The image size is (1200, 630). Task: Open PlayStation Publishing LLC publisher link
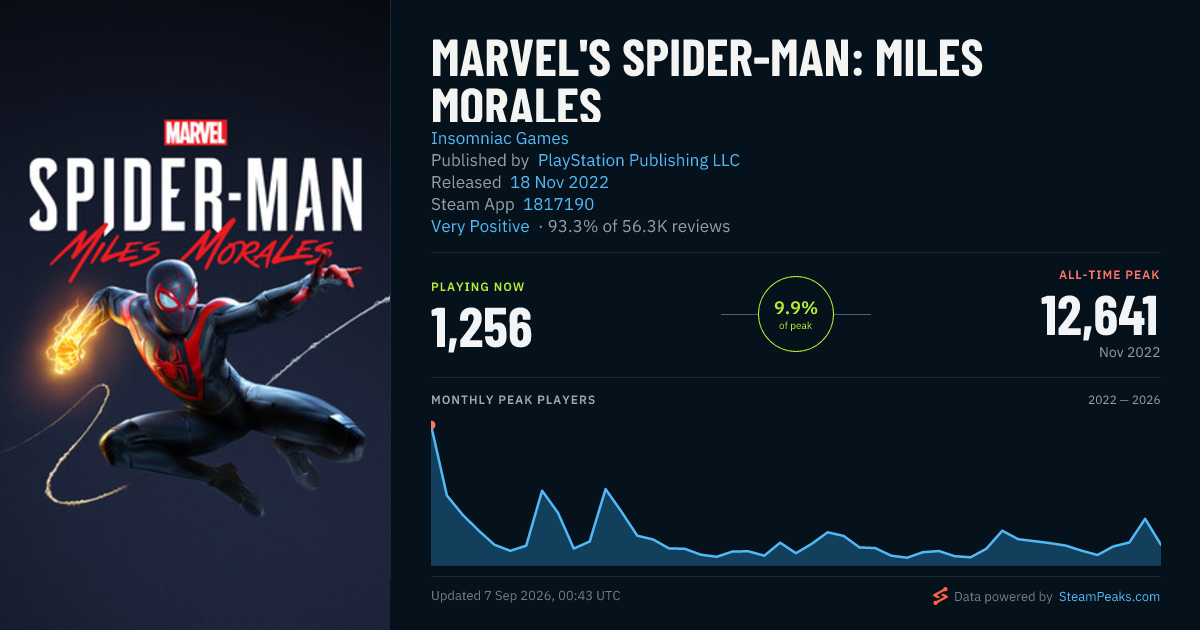pos(639,160)
